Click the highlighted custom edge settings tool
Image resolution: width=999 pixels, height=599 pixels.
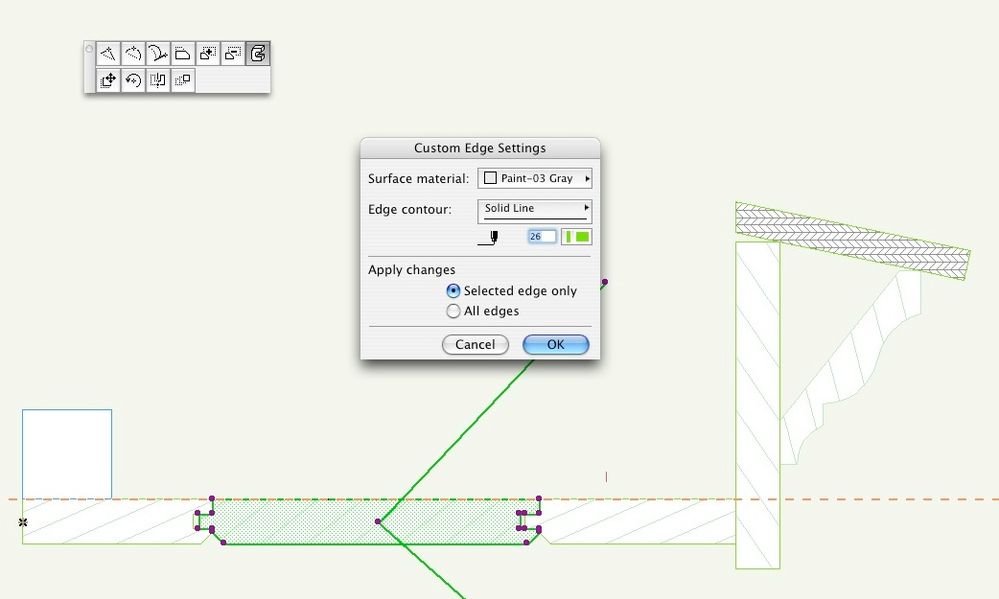click(257, 54)
